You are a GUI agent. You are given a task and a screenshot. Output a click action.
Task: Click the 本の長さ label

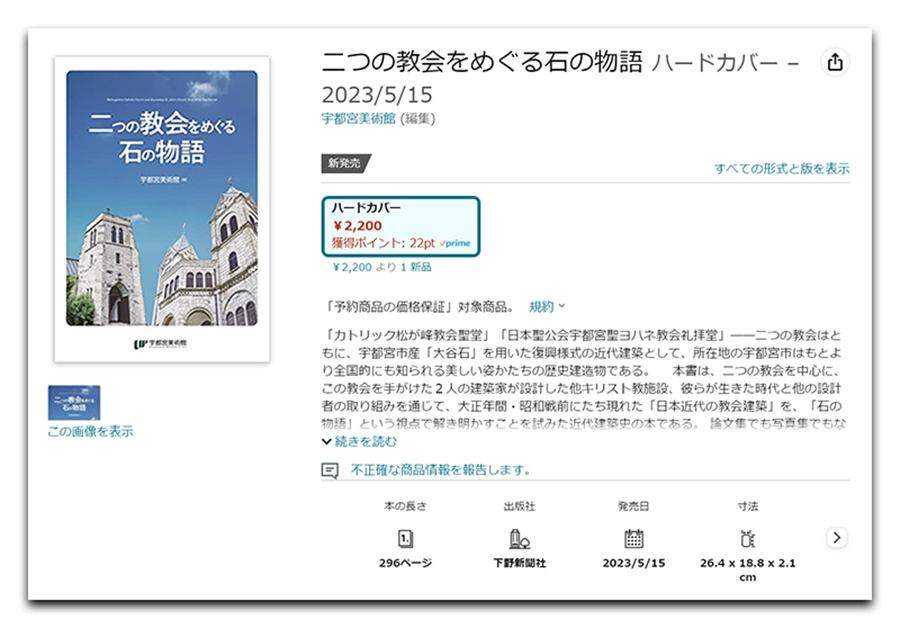click(405, 506)
